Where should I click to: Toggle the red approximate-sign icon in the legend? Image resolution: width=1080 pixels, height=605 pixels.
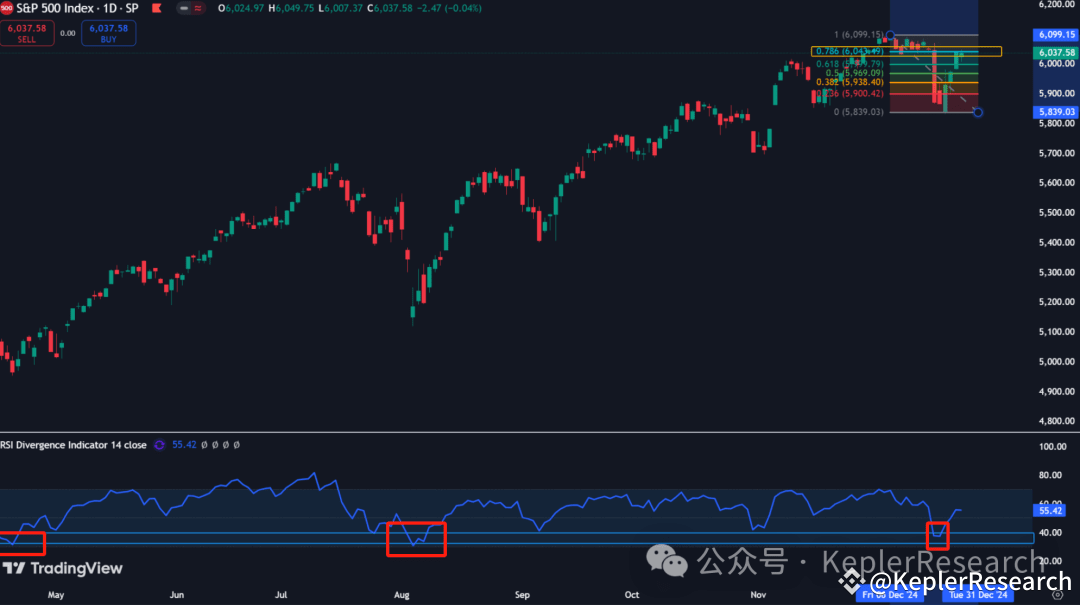click(x=198, y=8)
